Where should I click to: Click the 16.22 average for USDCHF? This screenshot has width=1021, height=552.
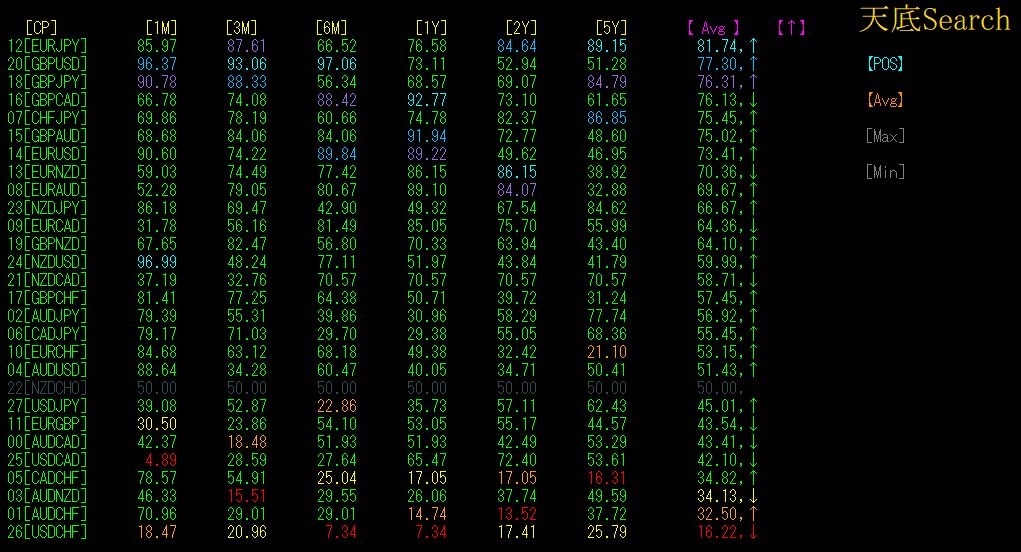pos(717,532)
